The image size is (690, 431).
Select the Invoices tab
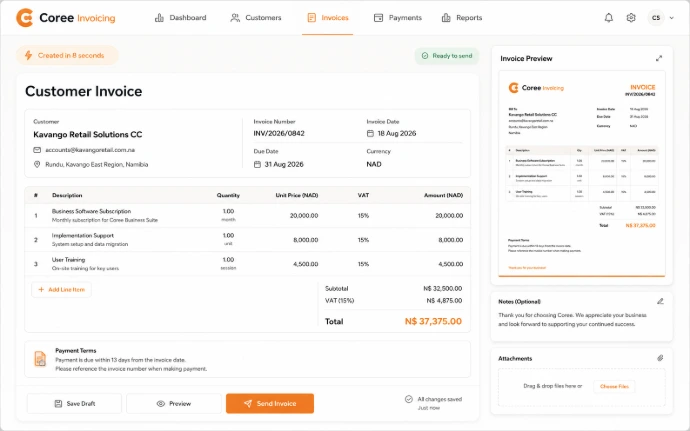coord(328,18)
